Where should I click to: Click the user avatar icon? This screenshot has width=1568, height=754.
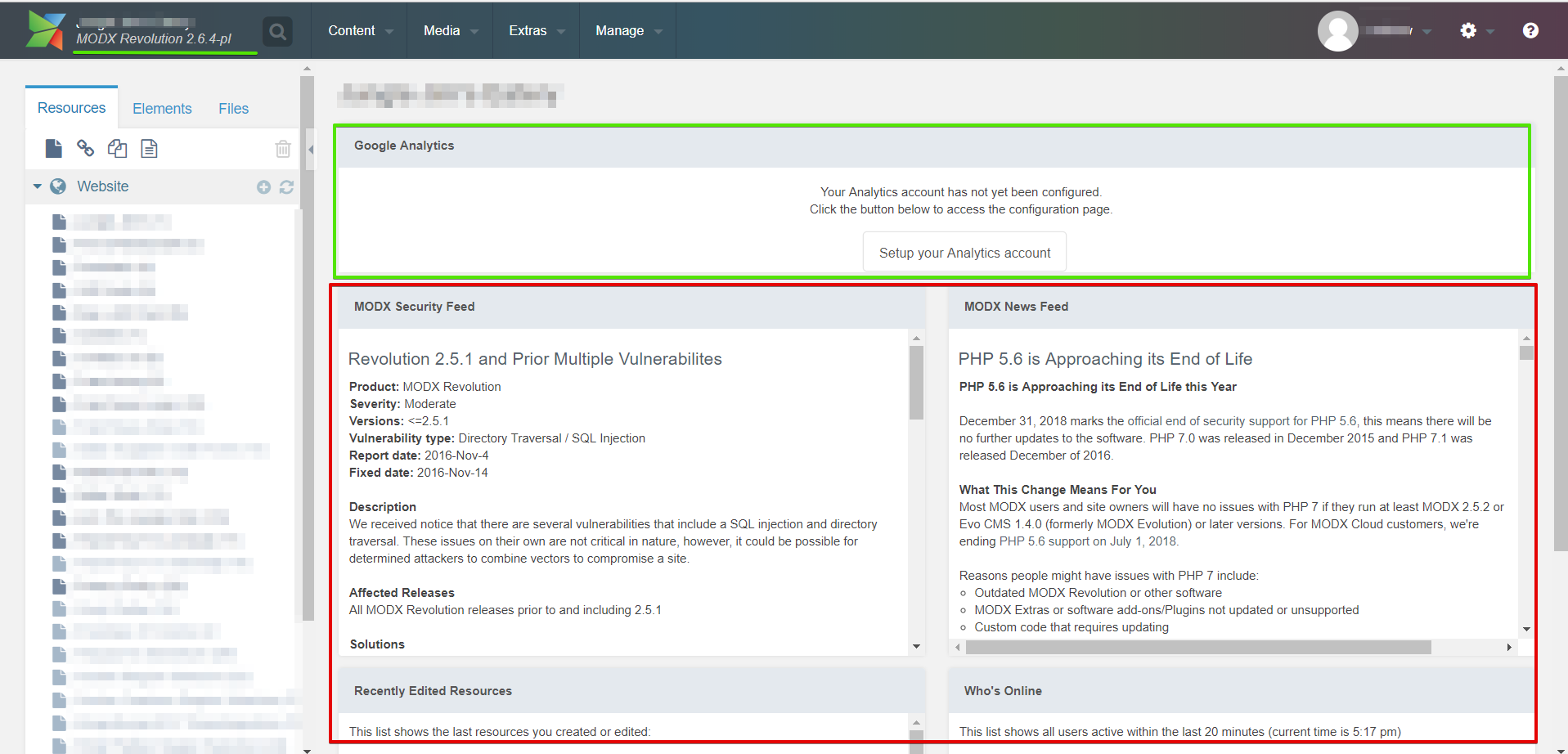[1338, 31]
